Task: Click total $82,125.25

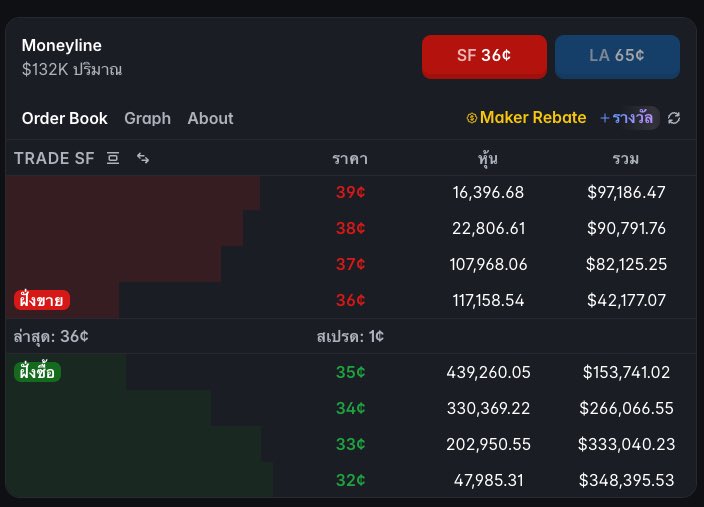Action: click(626, 264)
